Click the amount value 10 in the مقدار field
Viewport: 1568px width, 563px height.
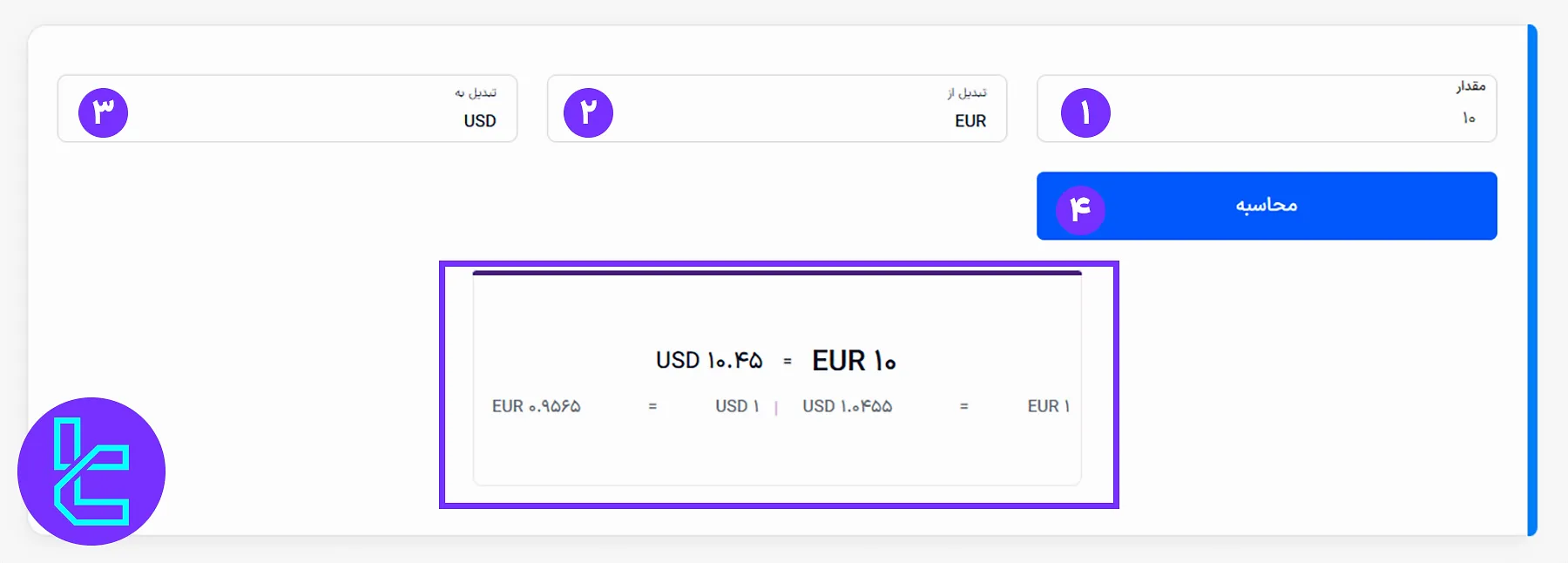point(1469,119)
